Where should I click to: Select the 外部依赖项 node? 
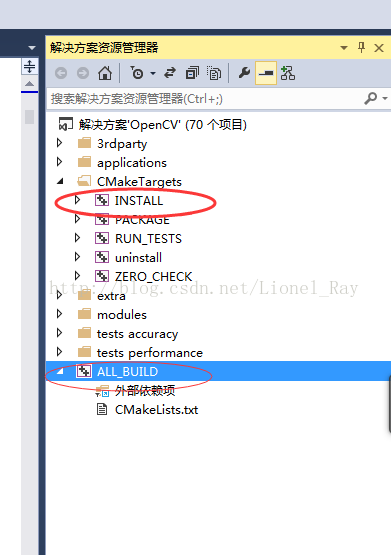[x=145, y=391]
